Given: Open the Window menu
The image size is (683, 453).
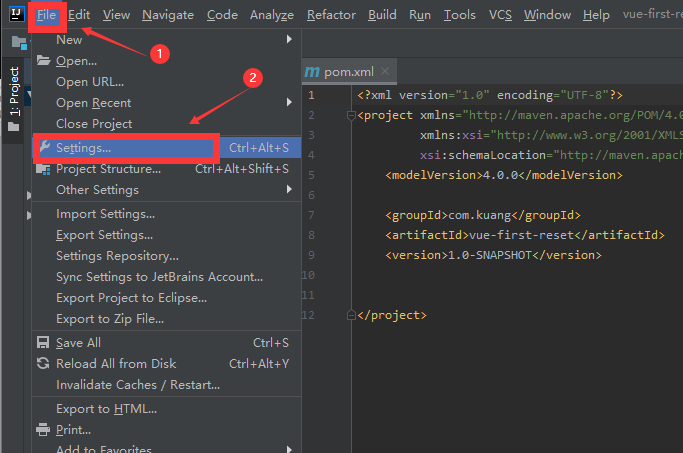Looking at the screenshot, I should (547, 15).
